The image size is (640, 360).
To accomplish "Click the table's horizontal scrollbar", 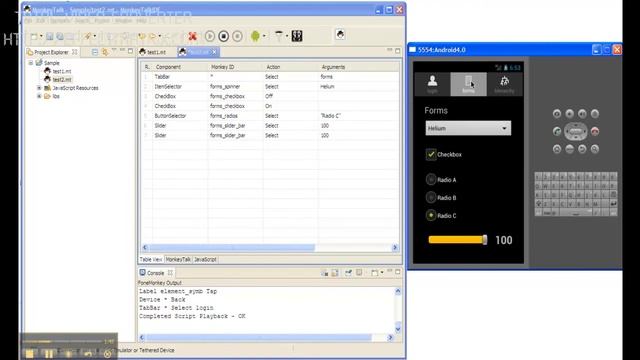I will pos(232,247).
